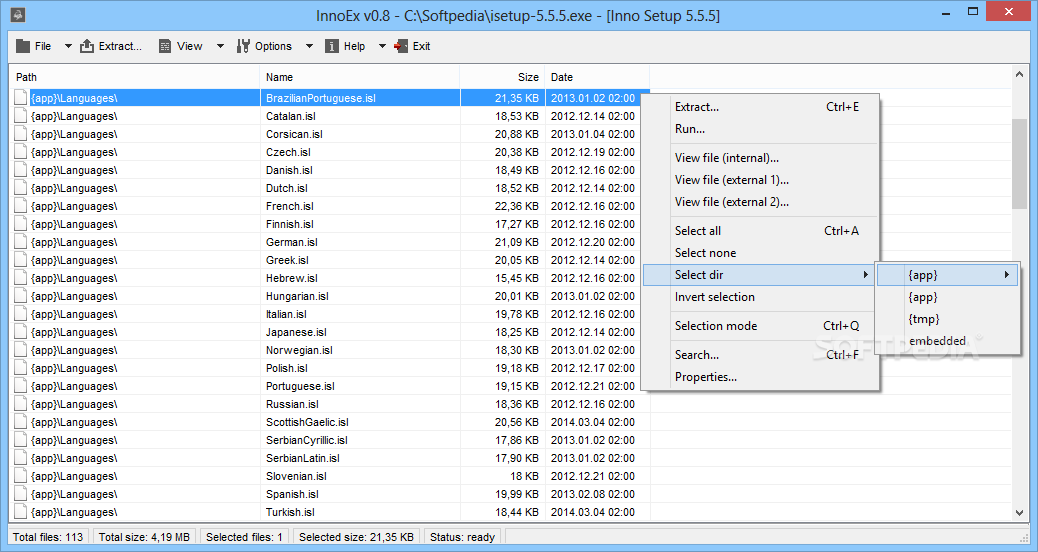Viewport: 1038px width, 552px height.
Task: Click the Extract toolbar icon
Action: pyautogui.click(x=87, y=46)
